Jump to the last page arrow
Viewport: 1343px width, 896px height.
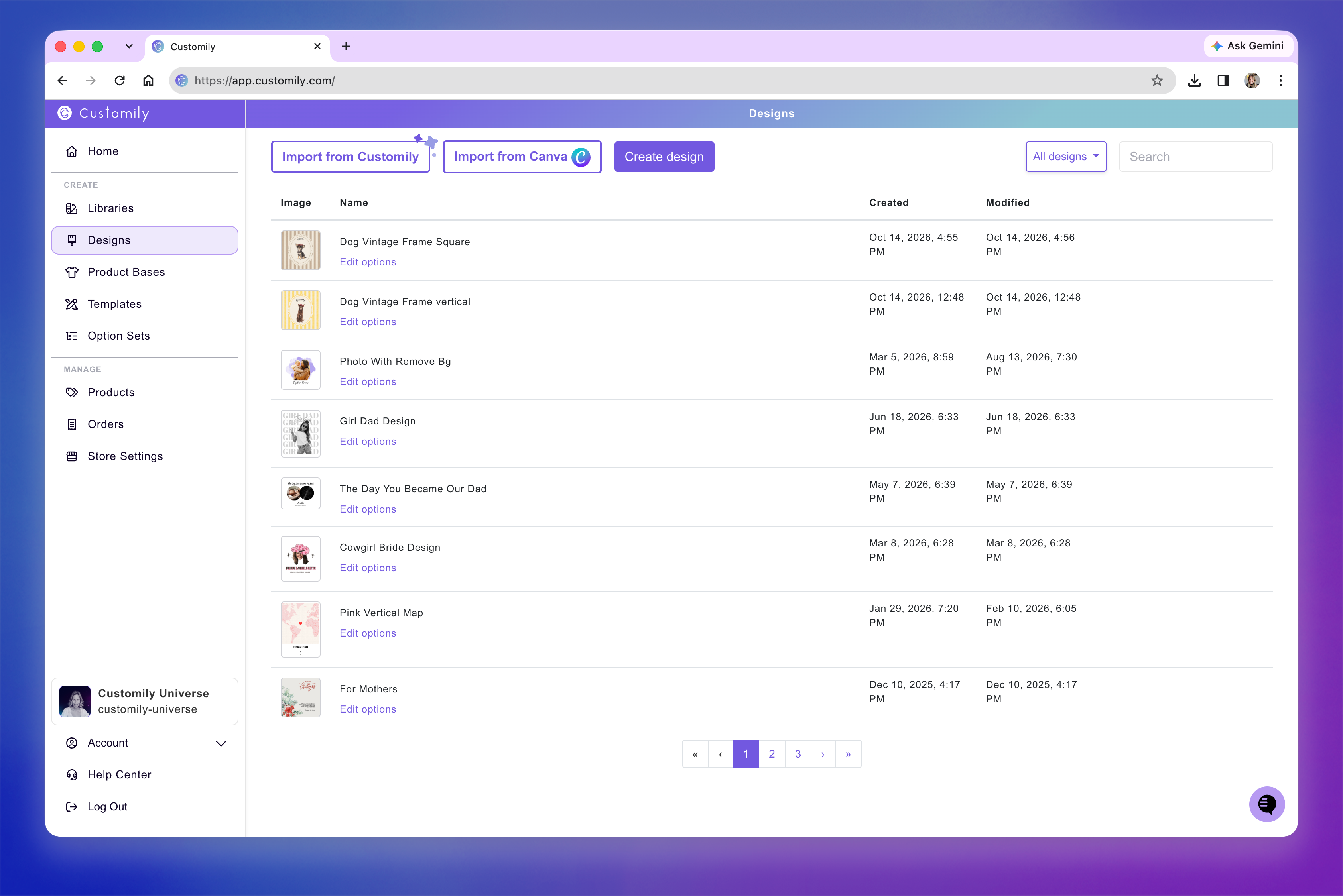[x=849, y=754]
